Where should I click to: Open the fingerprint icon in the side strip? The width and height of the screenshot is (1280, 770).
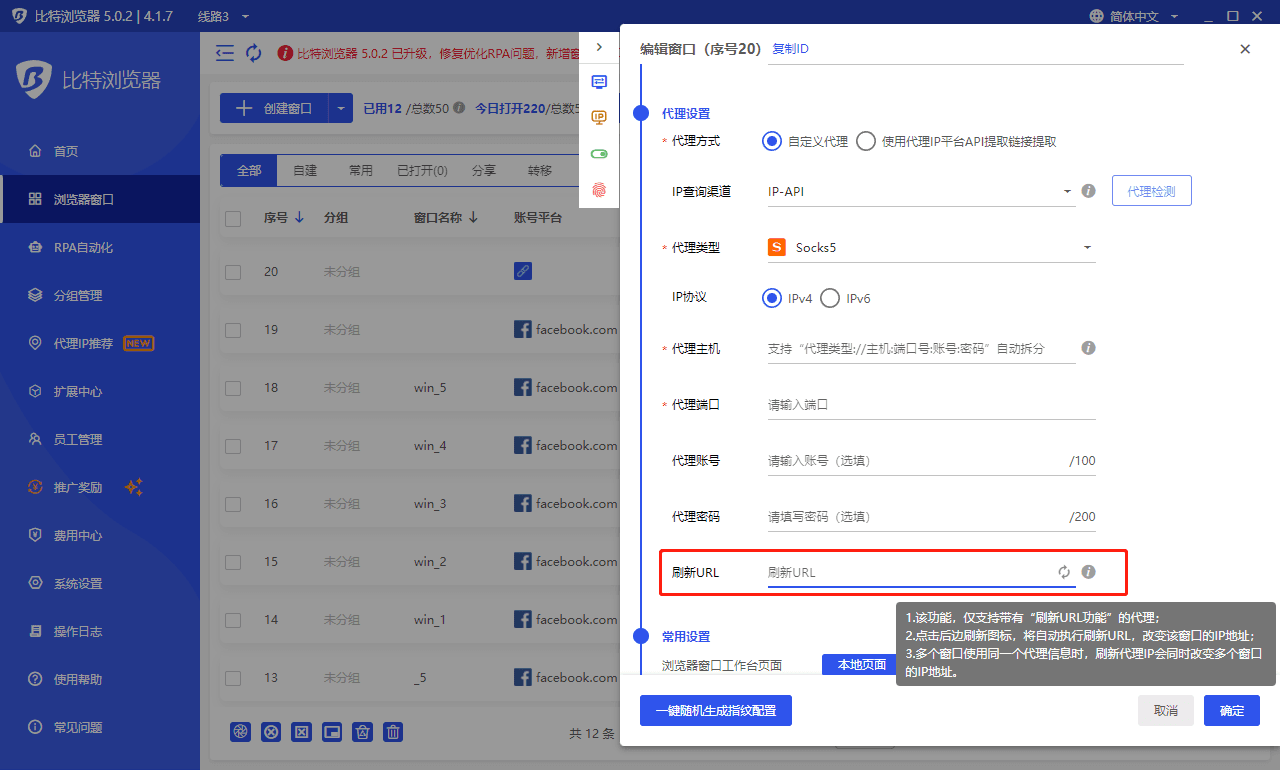pyautogui.click(x=599, y=189)
